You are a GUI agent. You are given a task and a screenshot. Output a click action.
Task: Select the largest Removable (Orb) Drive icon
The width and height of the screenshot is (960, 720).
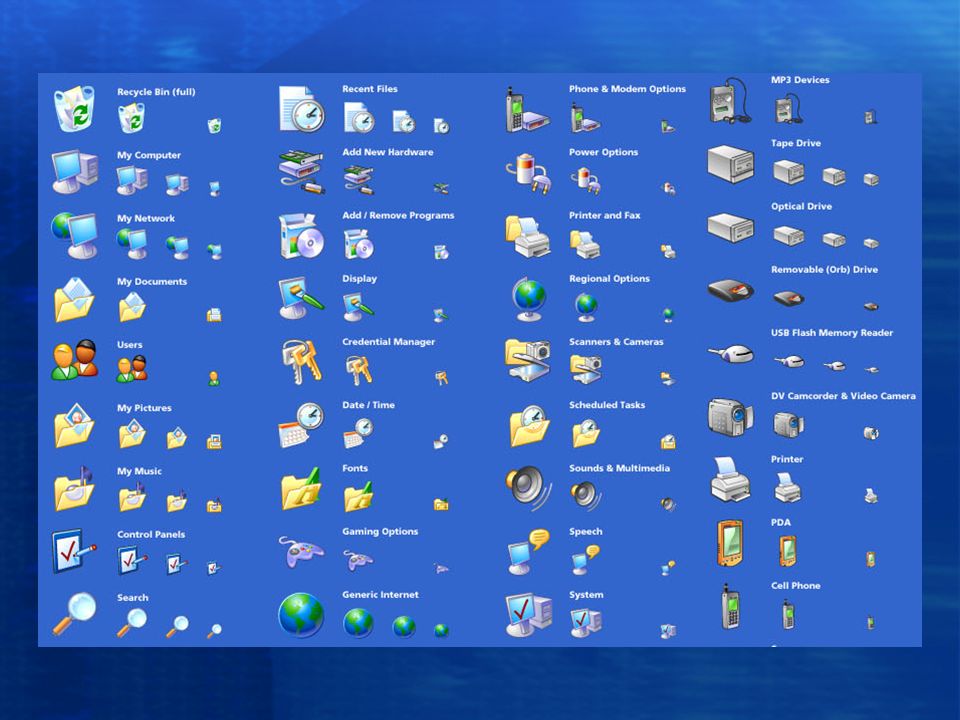pos(730,290)
